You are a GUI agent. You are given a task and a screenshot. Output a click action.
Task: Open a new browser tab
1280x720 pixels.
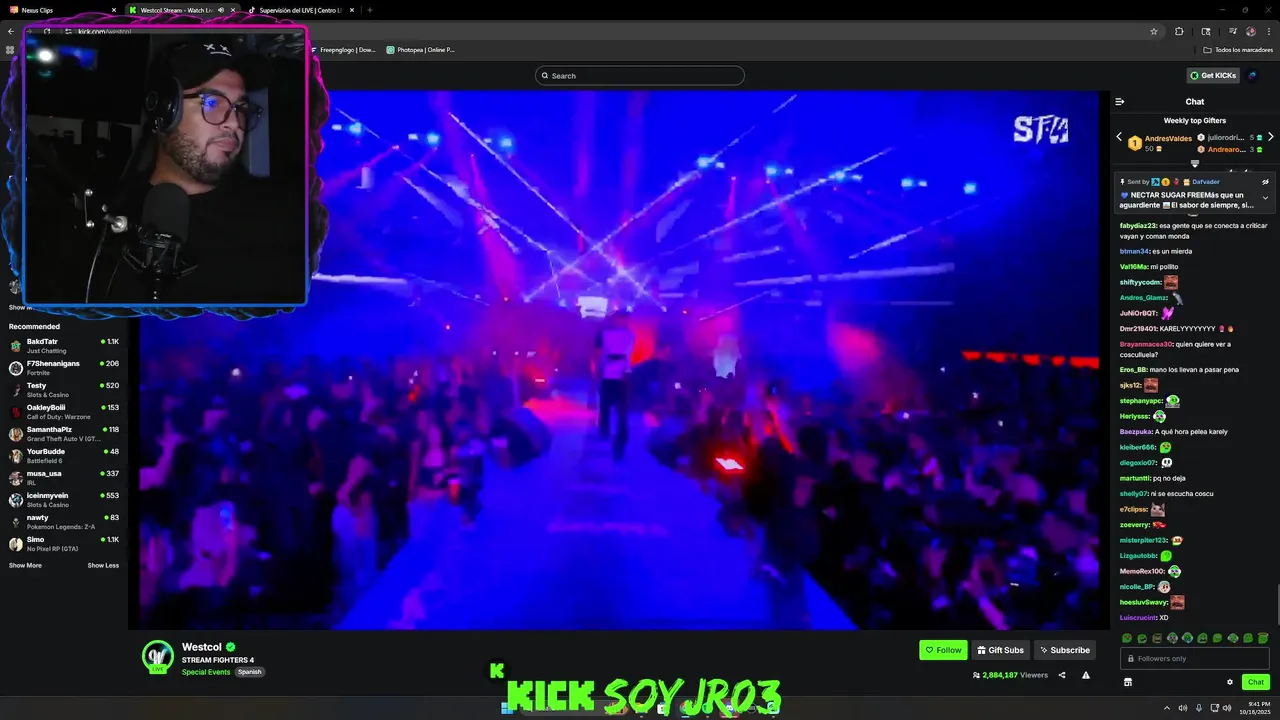point(370,10)
